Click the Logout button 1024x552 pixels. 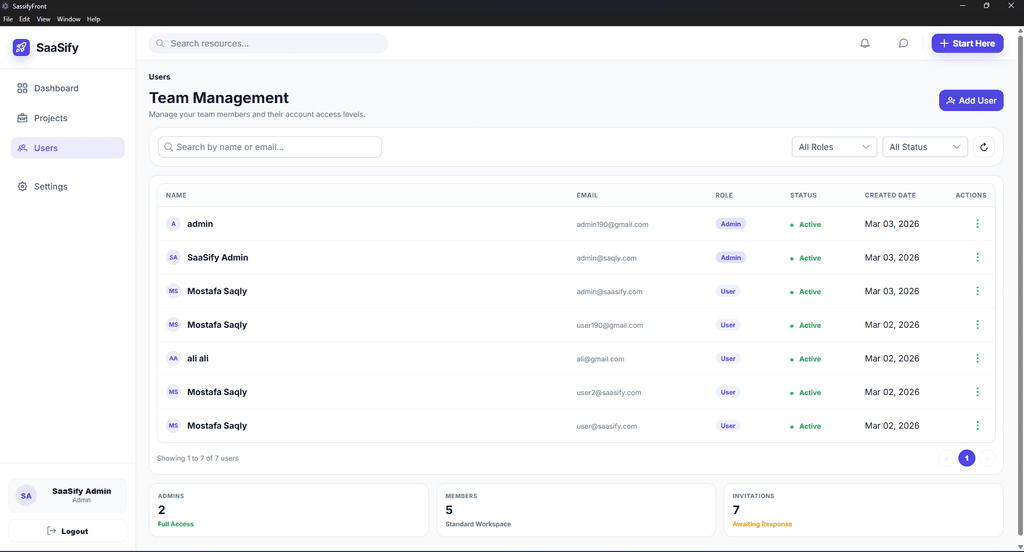coord(67,531)
